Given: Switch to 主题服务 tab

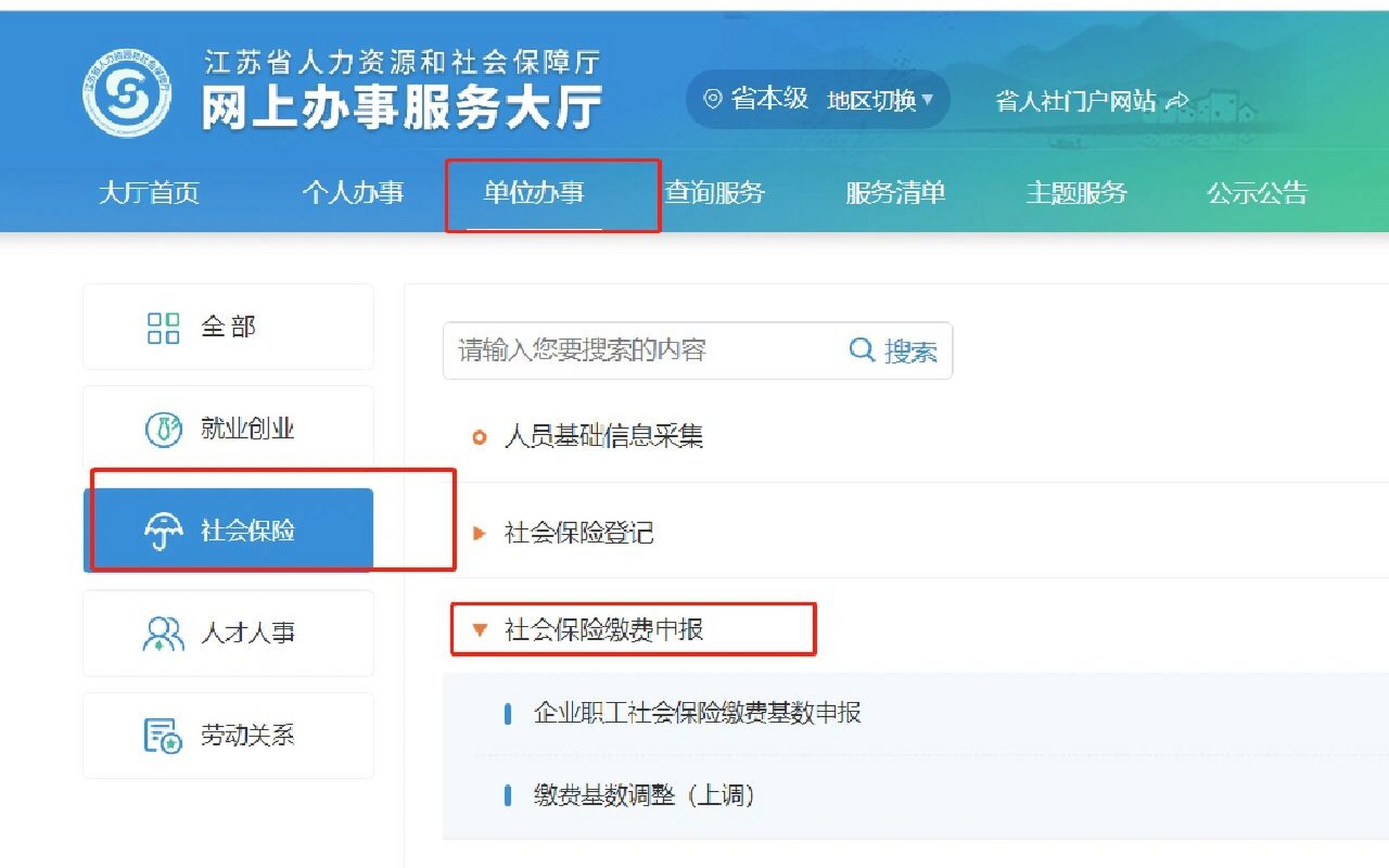Looking at the screenshot, I should coord(1076,193).
